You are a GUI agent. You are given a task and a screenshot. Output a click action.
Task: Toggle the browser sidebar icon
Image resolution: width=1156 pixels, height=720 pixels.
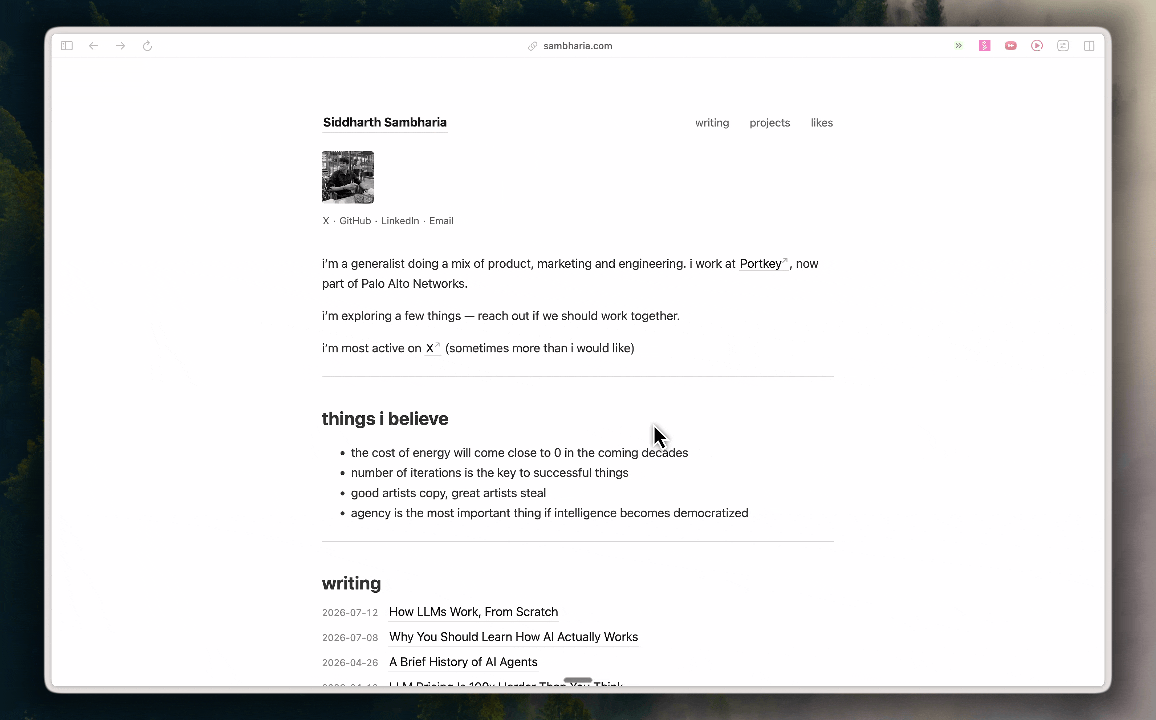pyautogui.click(x=67, y=46)
